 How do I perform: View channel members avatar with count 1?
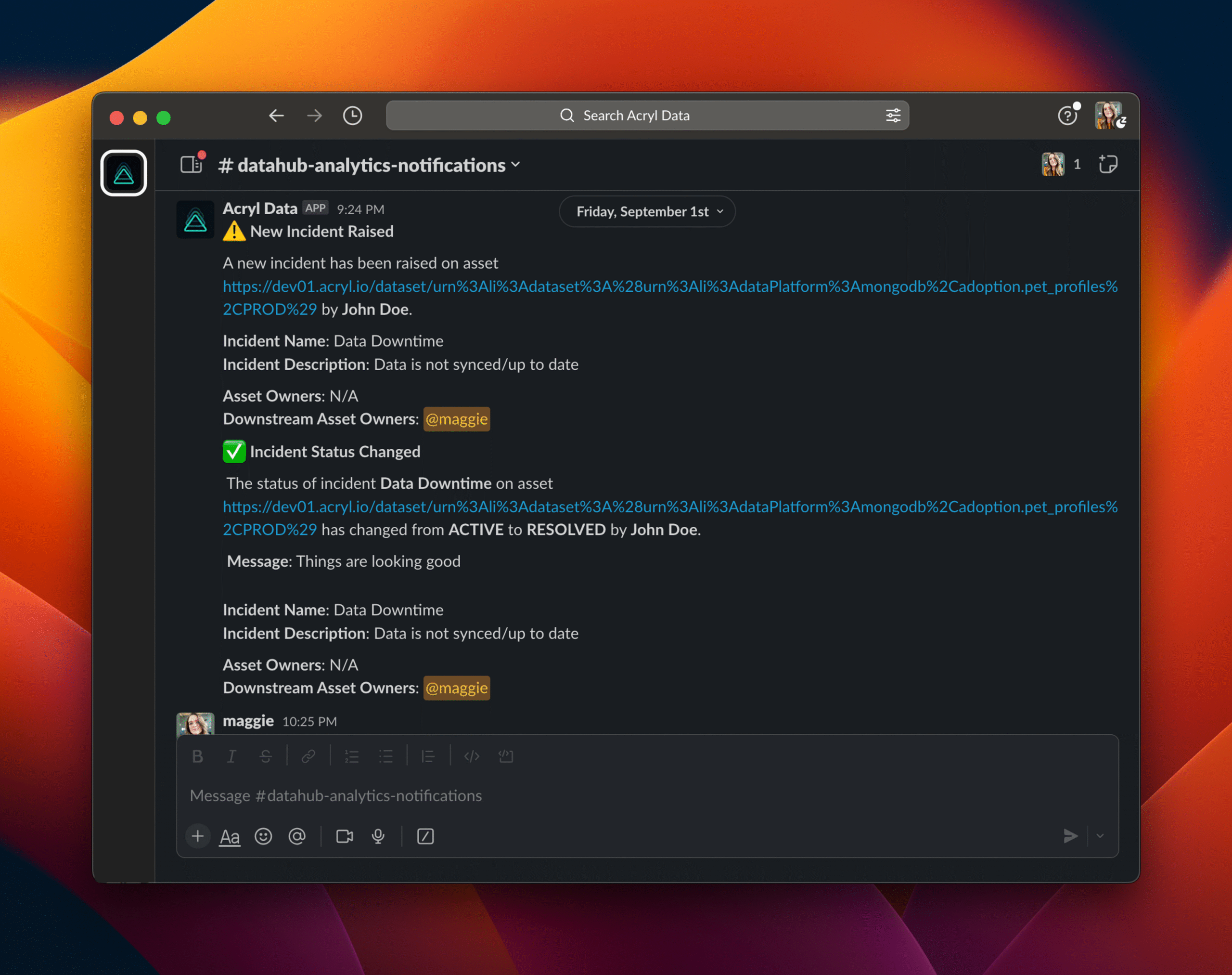1061,164
